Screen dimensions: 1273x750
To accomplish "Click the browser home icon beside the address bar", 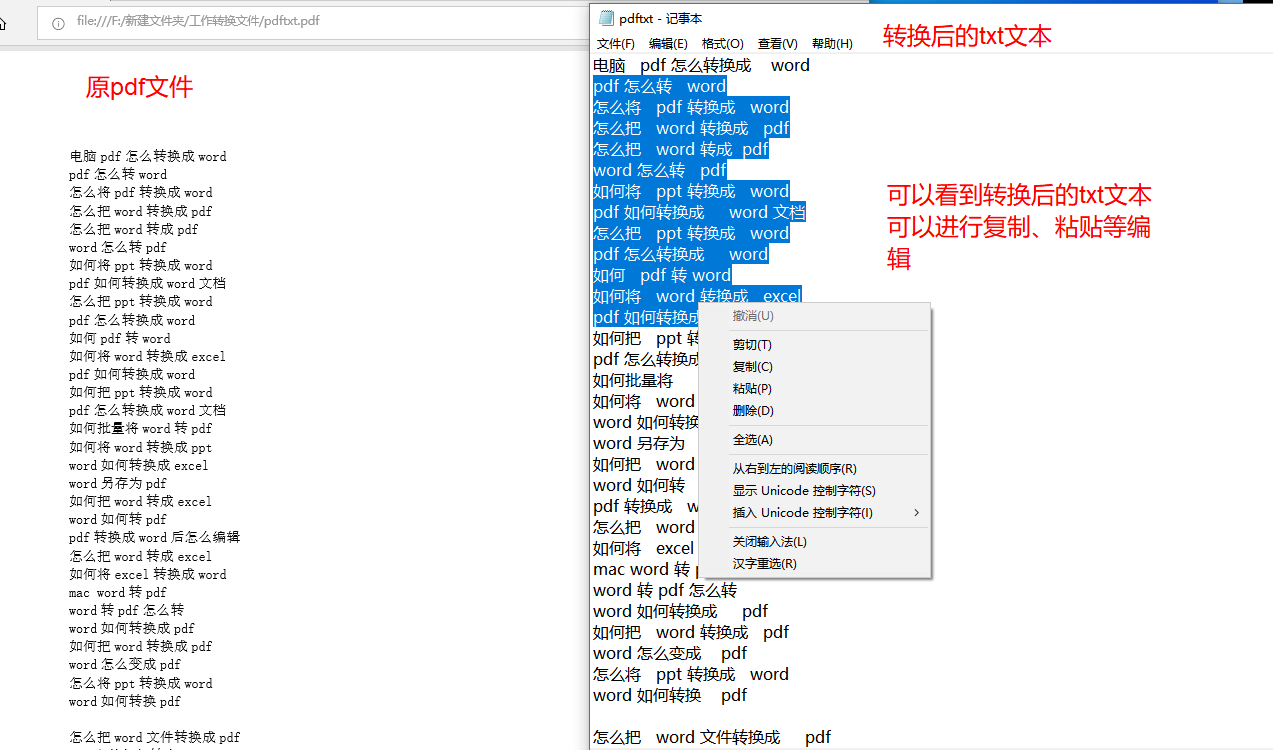I will point(3,23).
